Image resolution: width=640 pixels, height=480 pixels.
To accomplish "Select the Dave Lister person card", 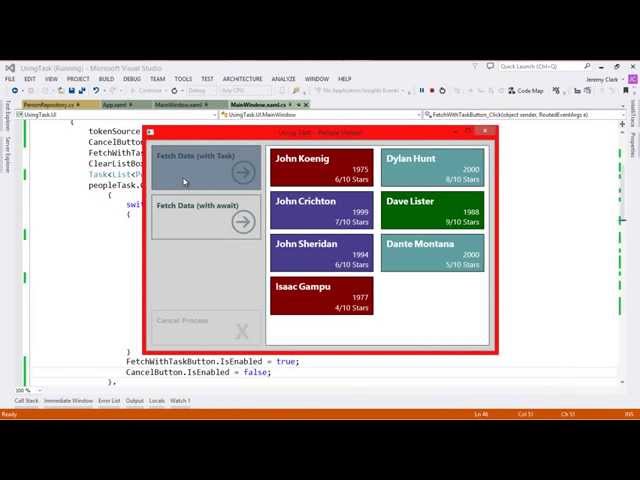I will pos(433,210).
